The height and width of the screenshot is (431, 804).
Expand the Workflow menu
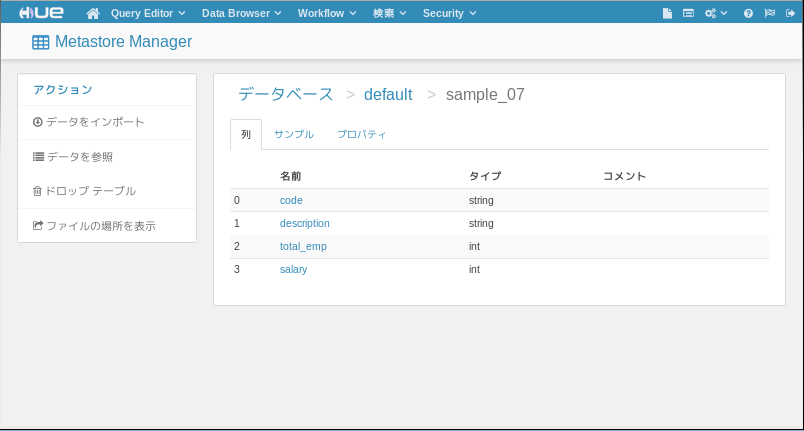point(327,13)
